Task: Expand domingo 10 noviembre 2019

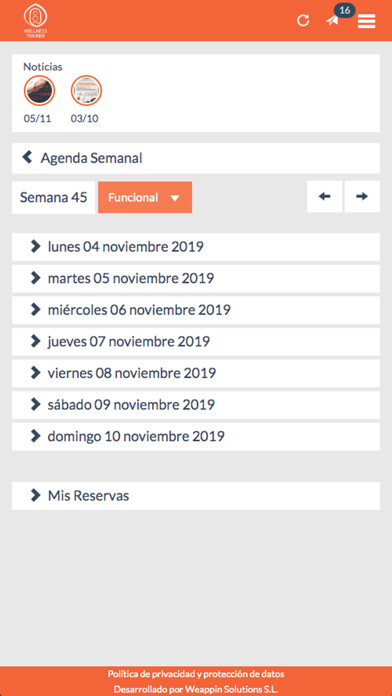Action: pos(196,436)
